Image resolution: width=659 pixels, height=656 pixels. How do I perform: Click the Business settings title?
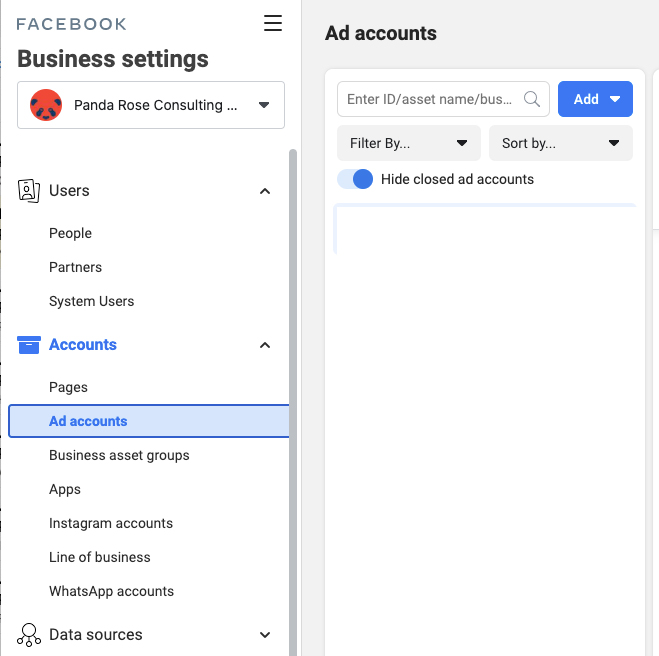pyautogui.click(x=113, y=59)
